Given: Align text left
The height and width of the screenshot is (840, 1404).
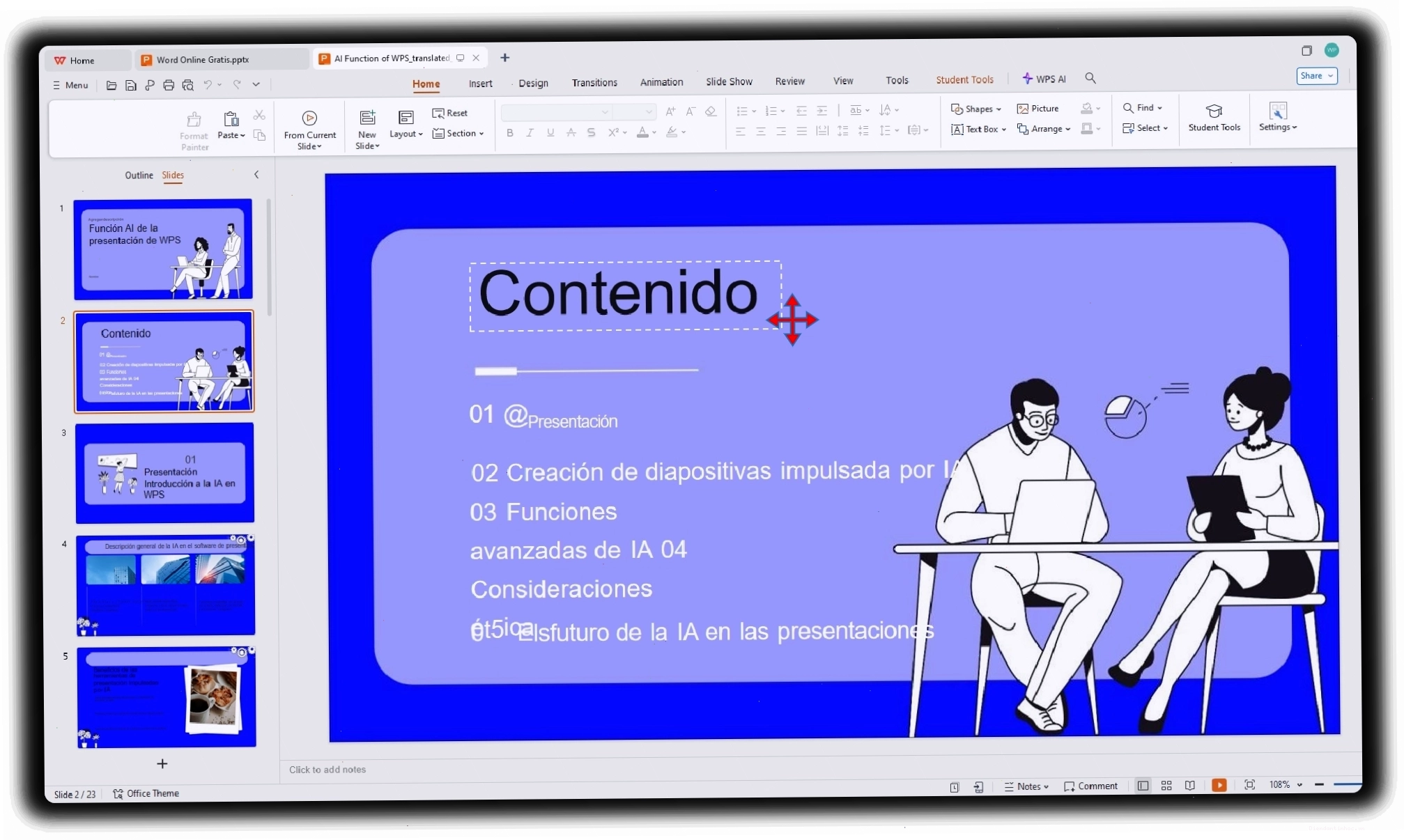Looking at the screenshot, I should [x=741, y=131].
